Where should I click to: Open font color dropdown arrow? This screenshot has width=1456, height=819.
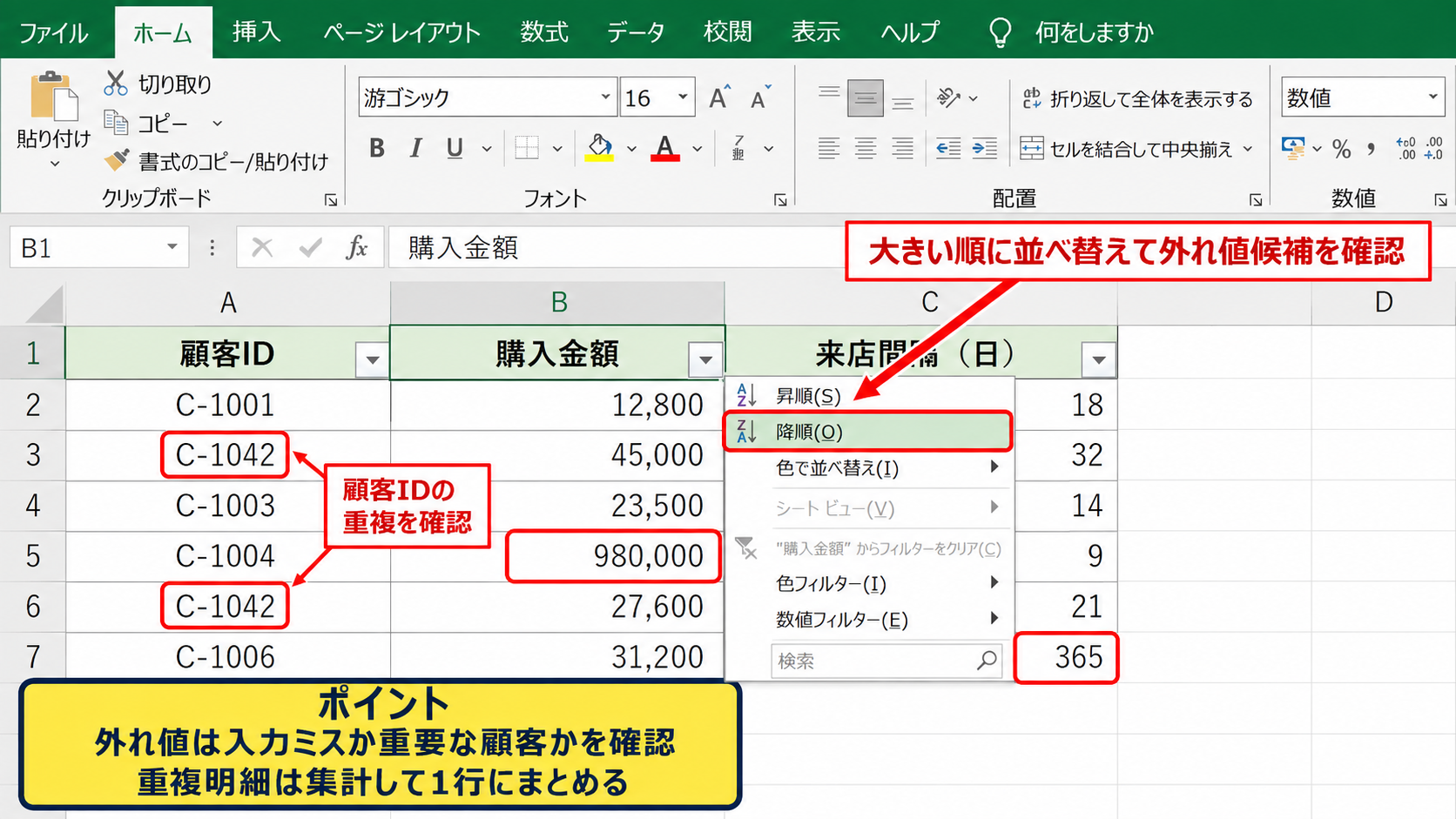coord(698,149)
